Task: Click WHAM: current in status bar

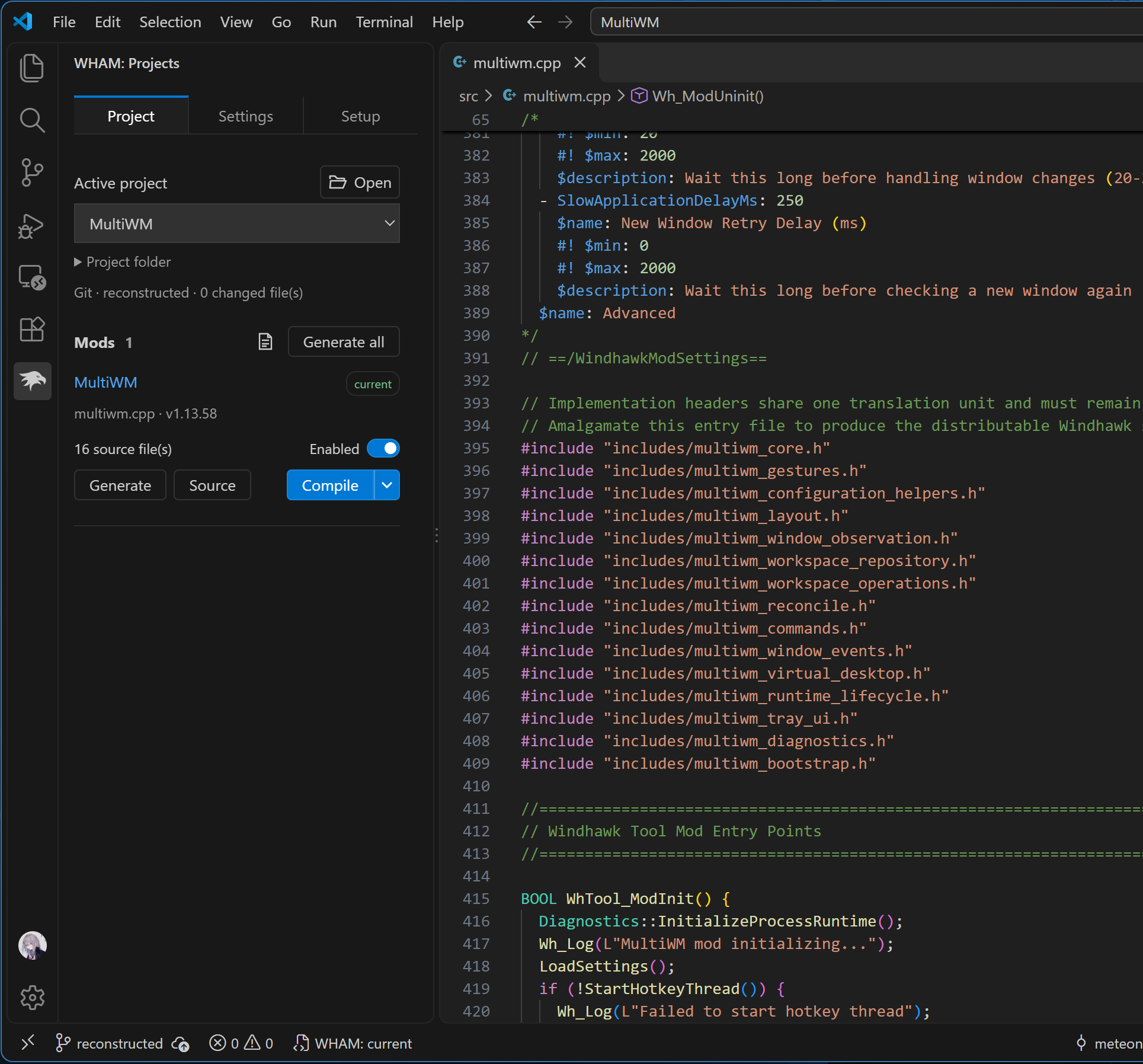Action: click(x=353, y=1043)
